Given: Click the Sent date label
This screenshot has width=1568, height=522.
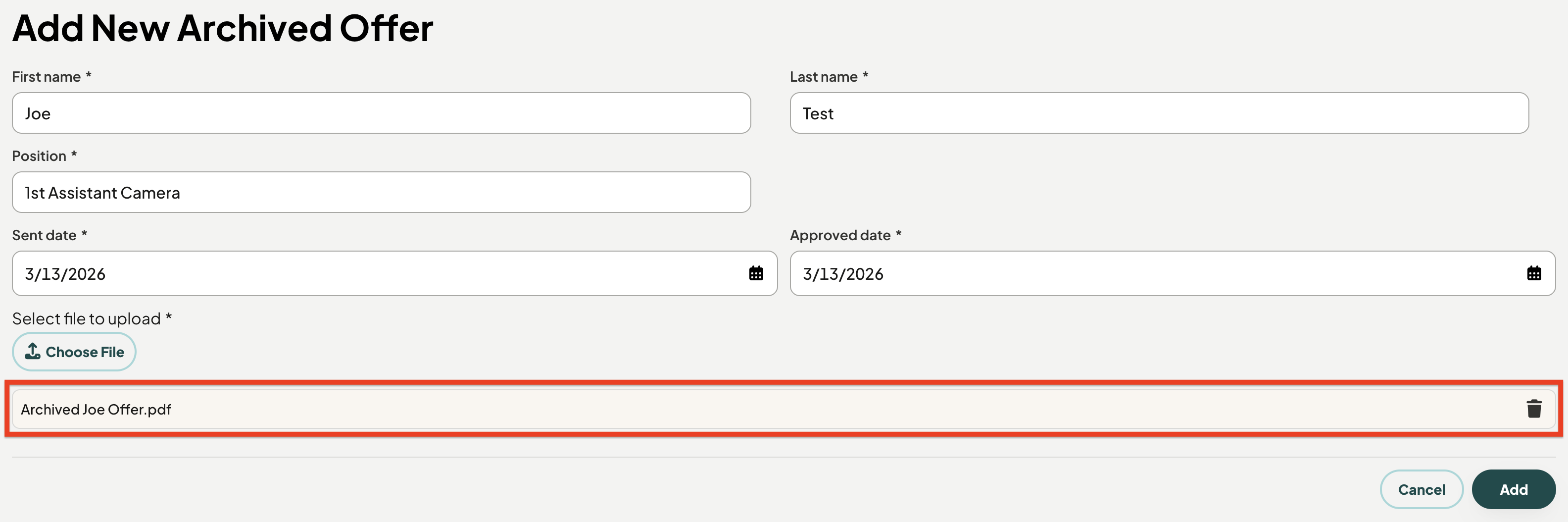Looking at the screenshot, I should 45,235.
